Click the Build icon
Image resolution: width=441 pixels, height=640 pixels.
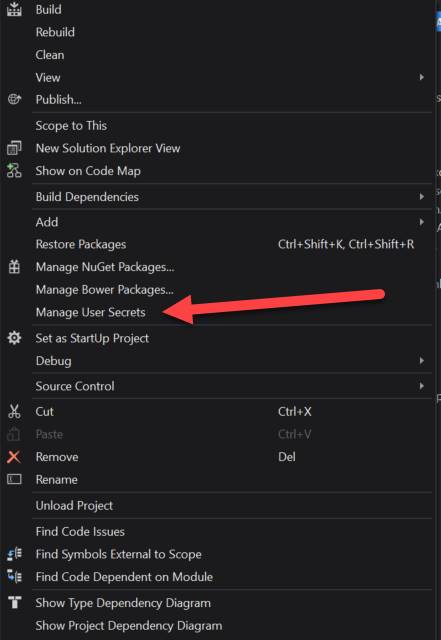tap(14, 9)
